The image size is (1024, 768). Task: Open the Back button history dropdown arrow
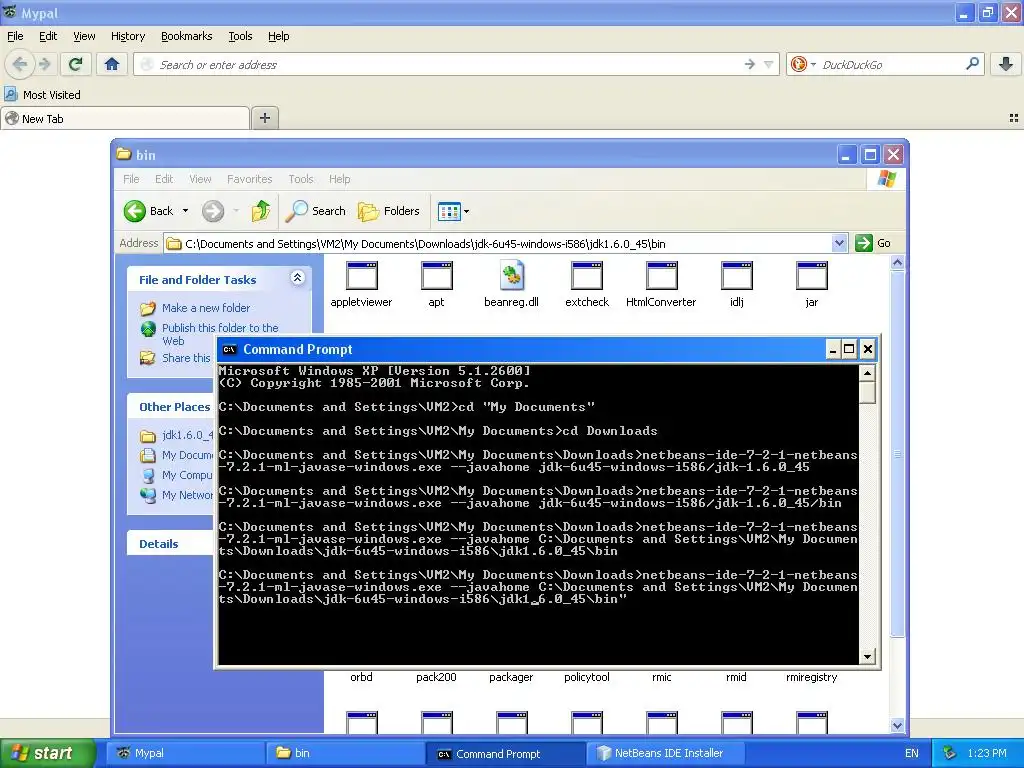tap(185, 211)
